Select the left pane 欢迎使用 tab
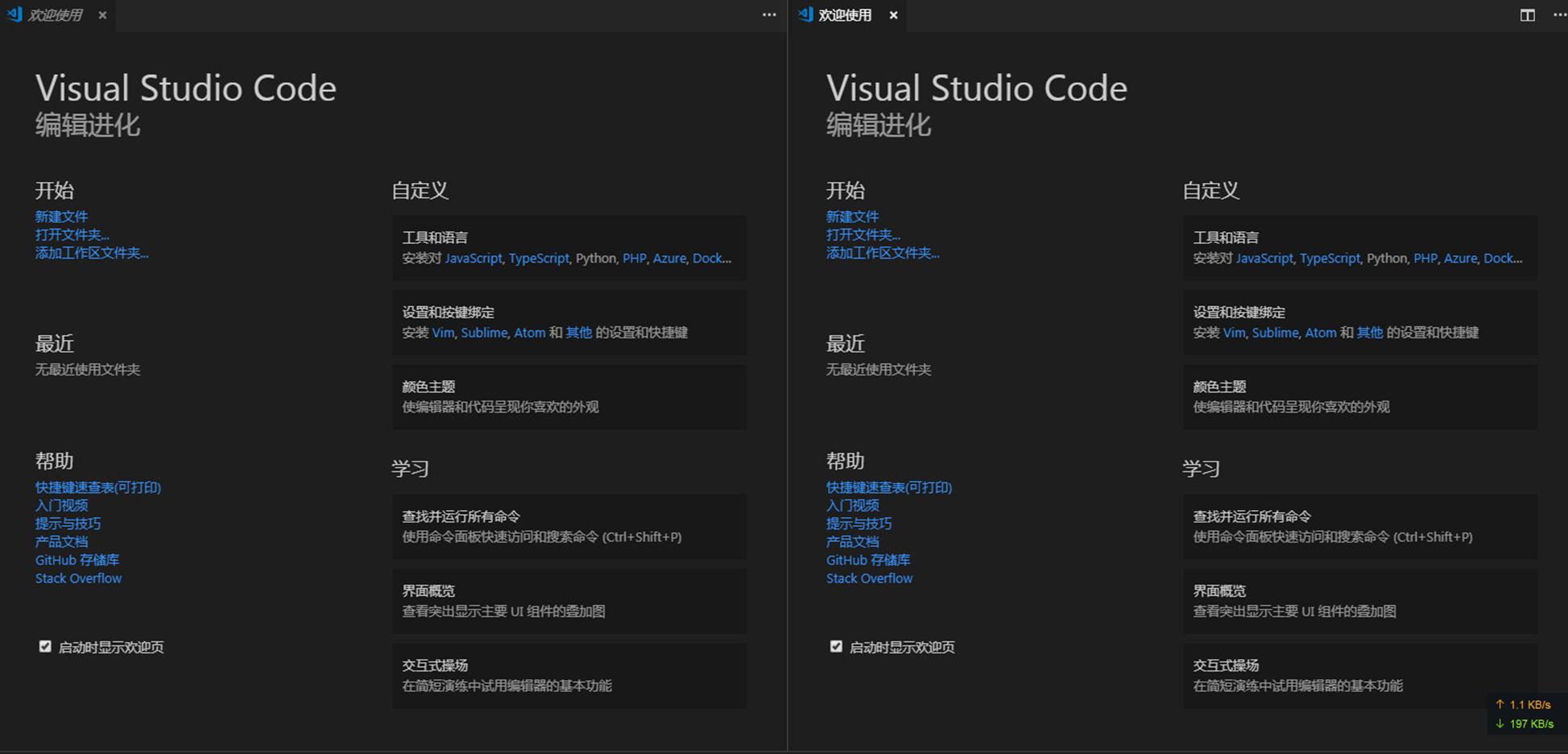The width and height of the screenshot is (1568, 754). tap(57, 15)
